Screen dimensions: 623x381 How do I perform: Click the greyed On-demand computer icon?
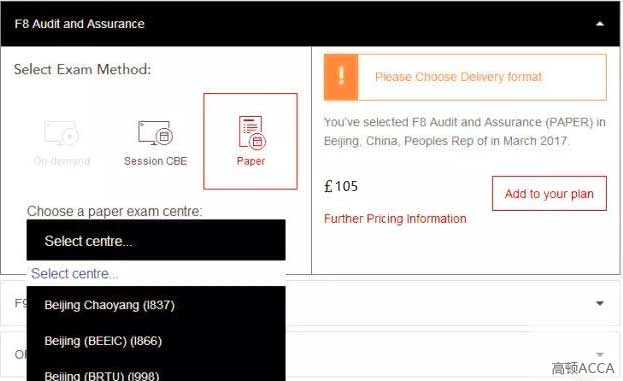[x=61, y=133]
